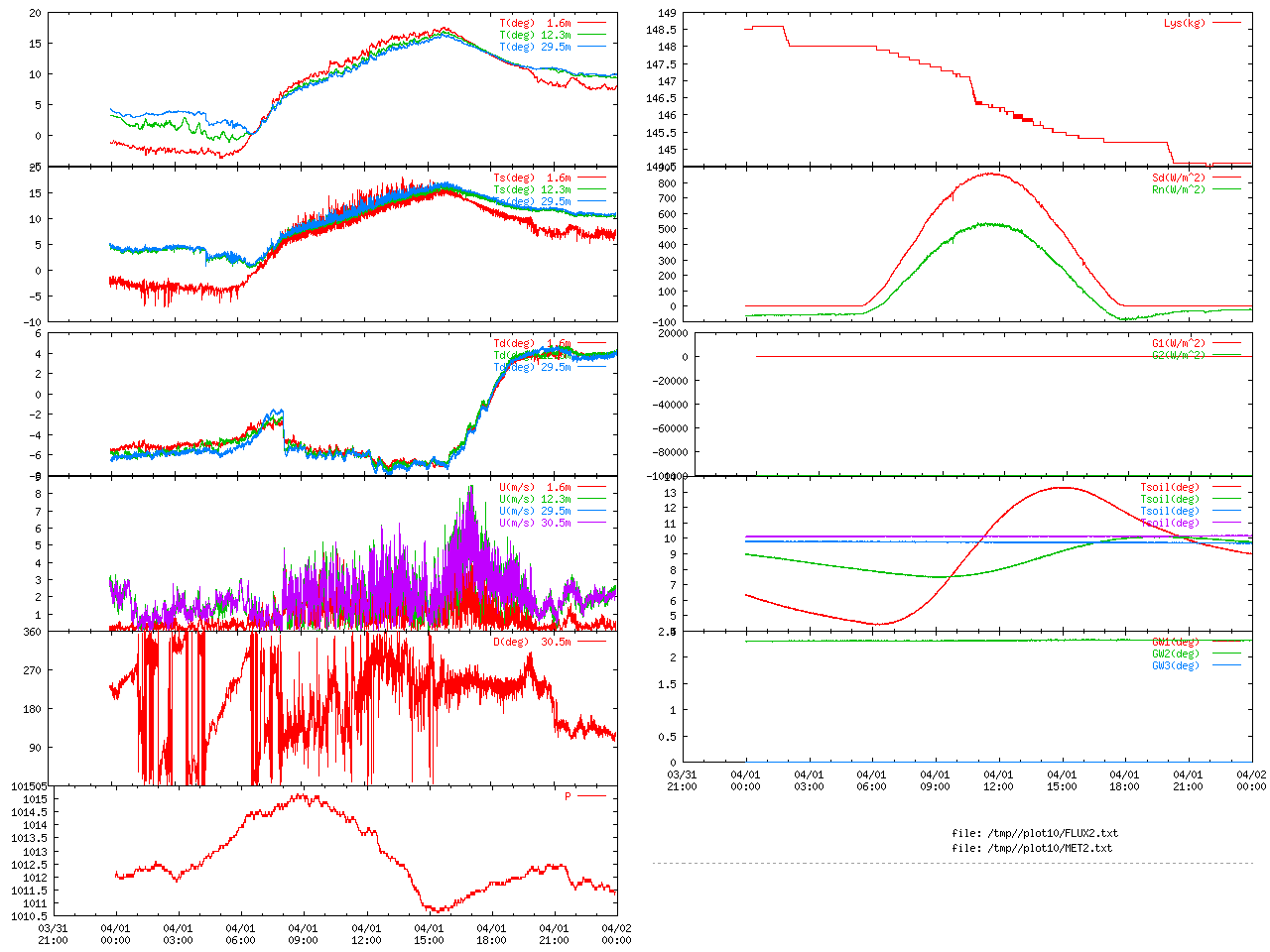Click the red line sample beside Lys(kg)

1226,23
